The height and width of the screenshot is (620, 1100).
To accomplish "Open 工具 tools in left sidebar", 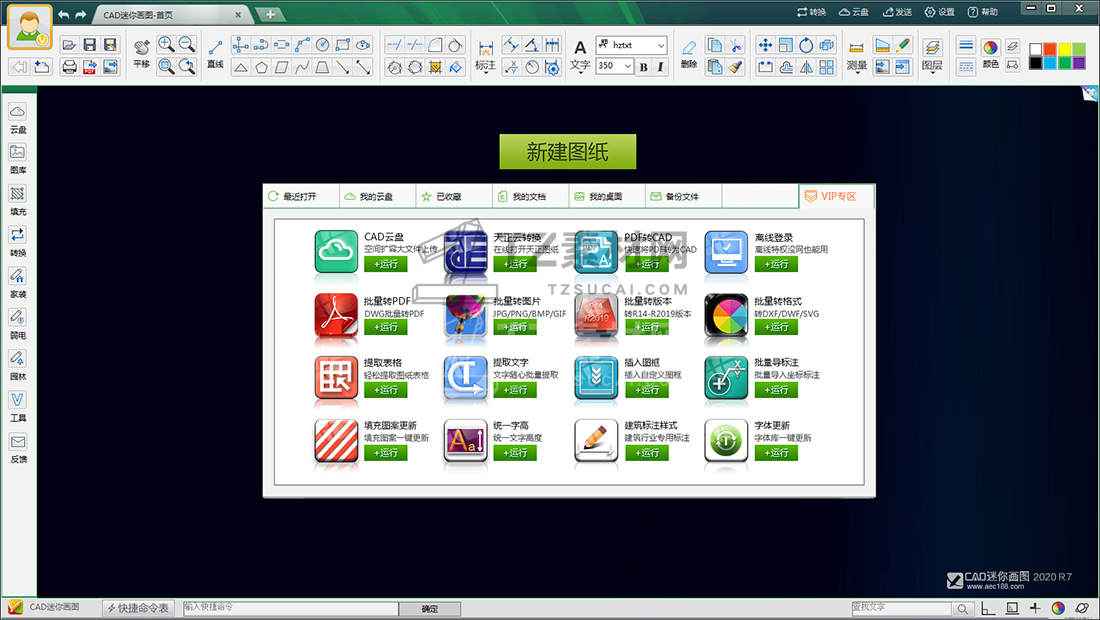I will point(18,407).
